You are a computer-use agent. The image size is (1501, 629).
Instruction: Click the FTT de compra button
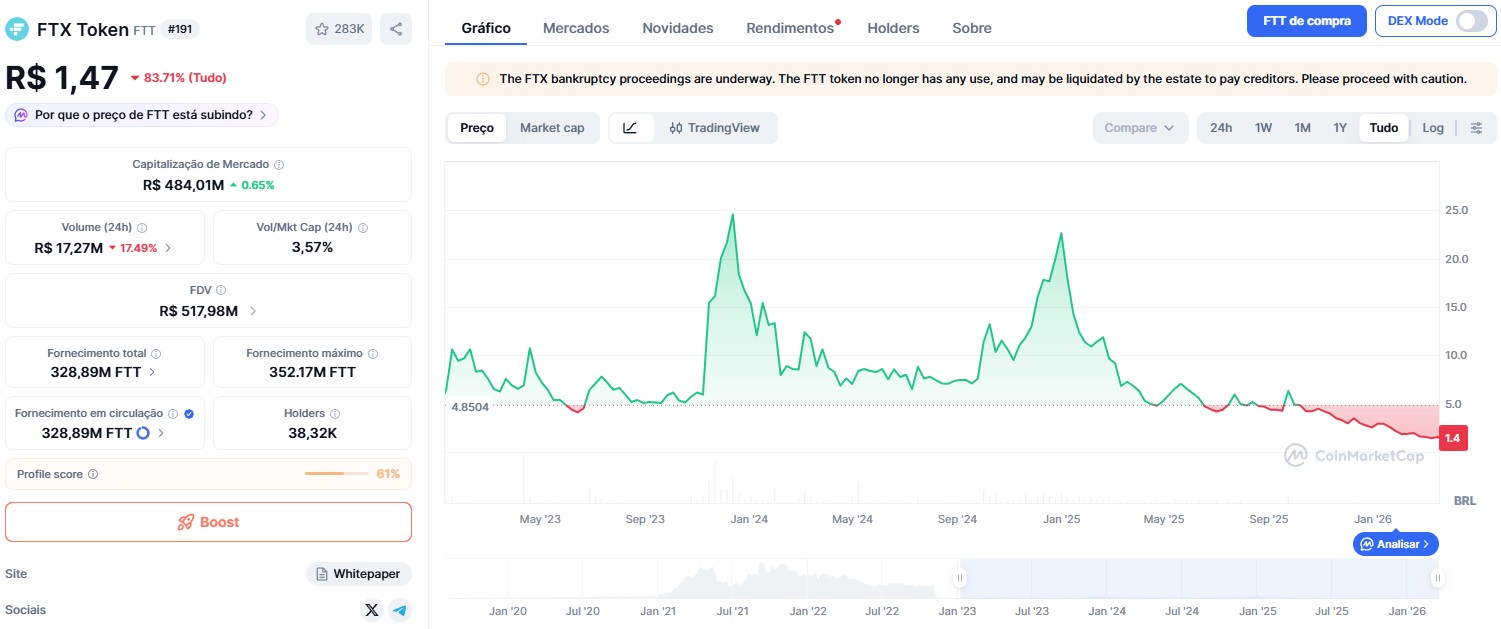click(1306, 21)
